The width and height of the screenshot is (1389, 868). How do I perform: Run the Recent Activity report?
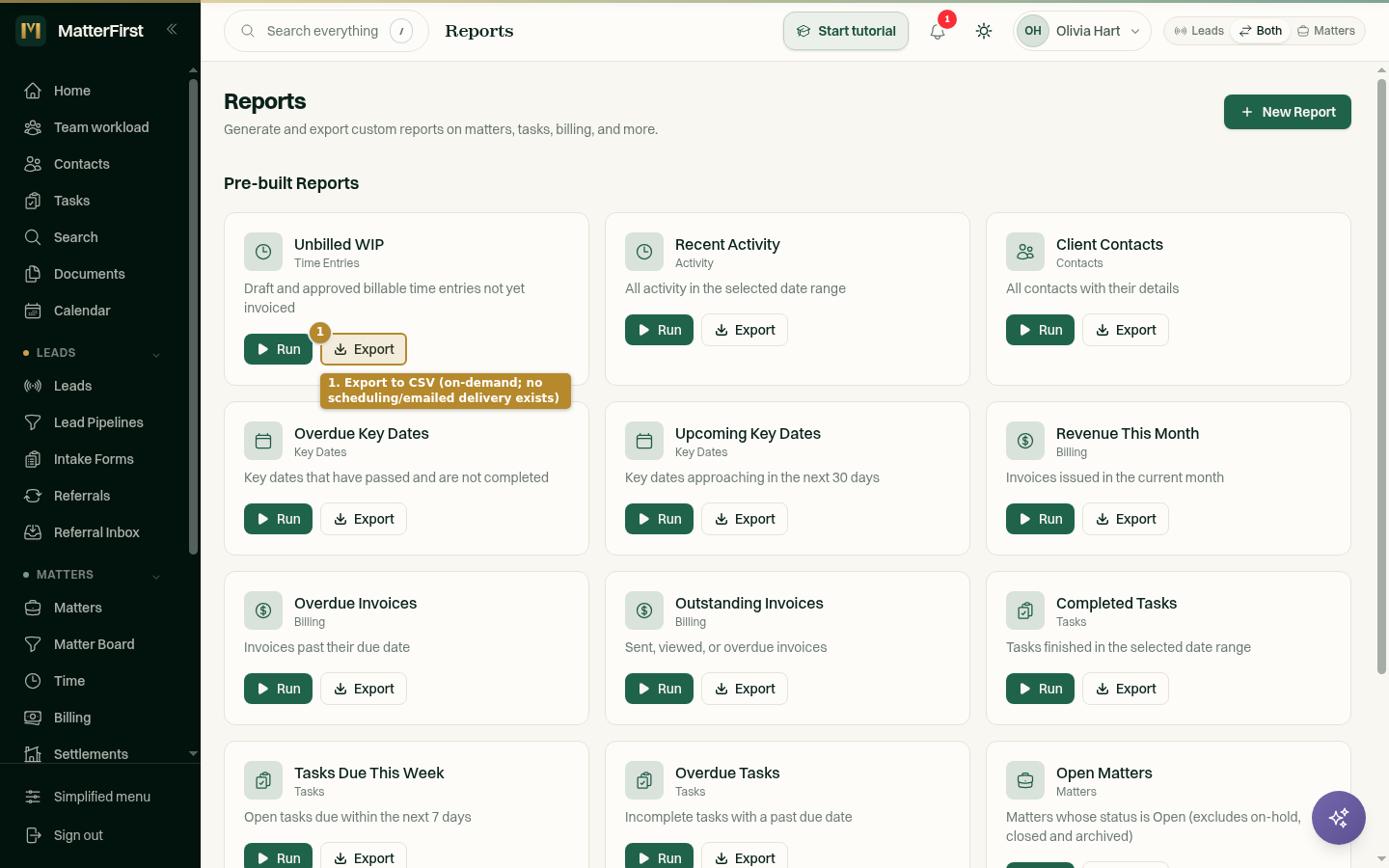coord(659,330)
